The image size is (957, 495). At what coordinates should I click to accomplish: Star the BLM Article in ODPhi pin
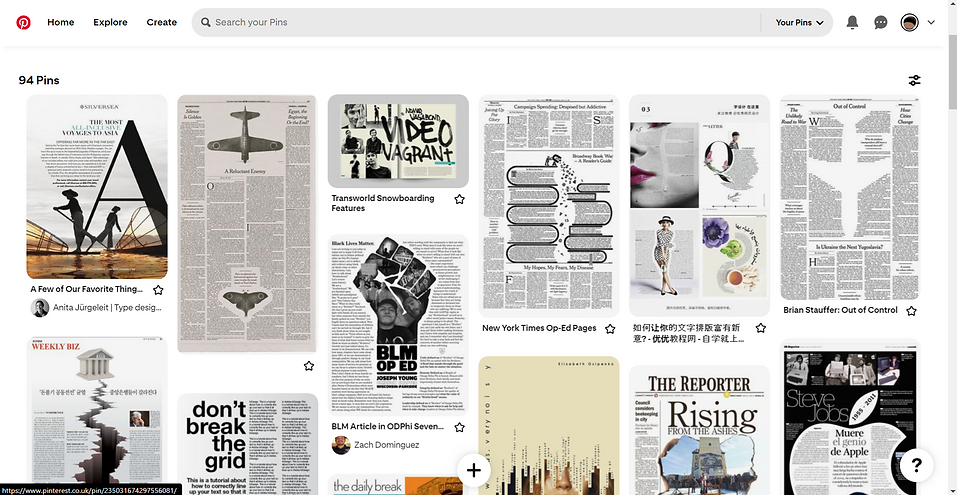[460, 427]
